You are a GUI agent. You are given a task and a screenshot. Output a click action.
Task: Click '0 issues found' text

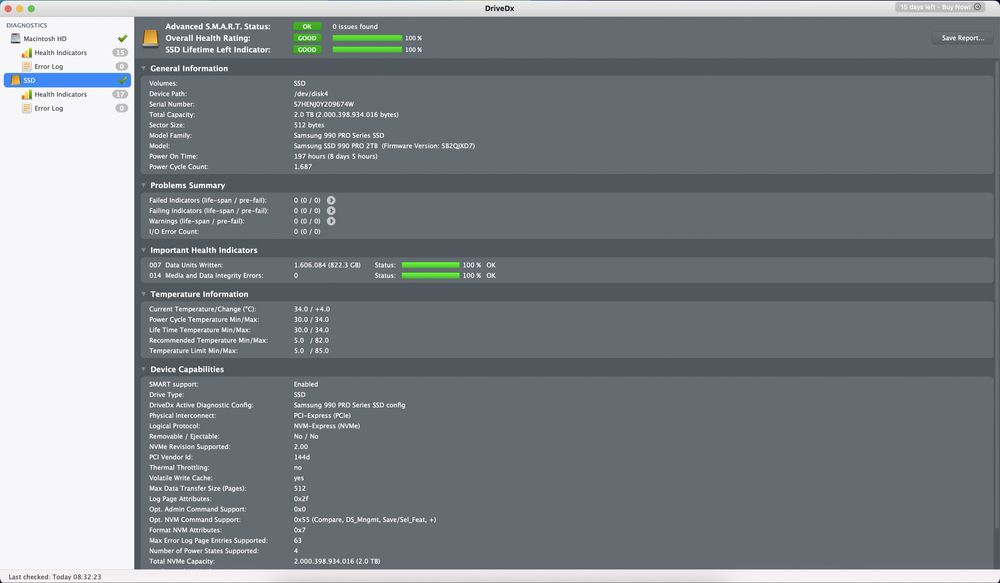[355, 27]
